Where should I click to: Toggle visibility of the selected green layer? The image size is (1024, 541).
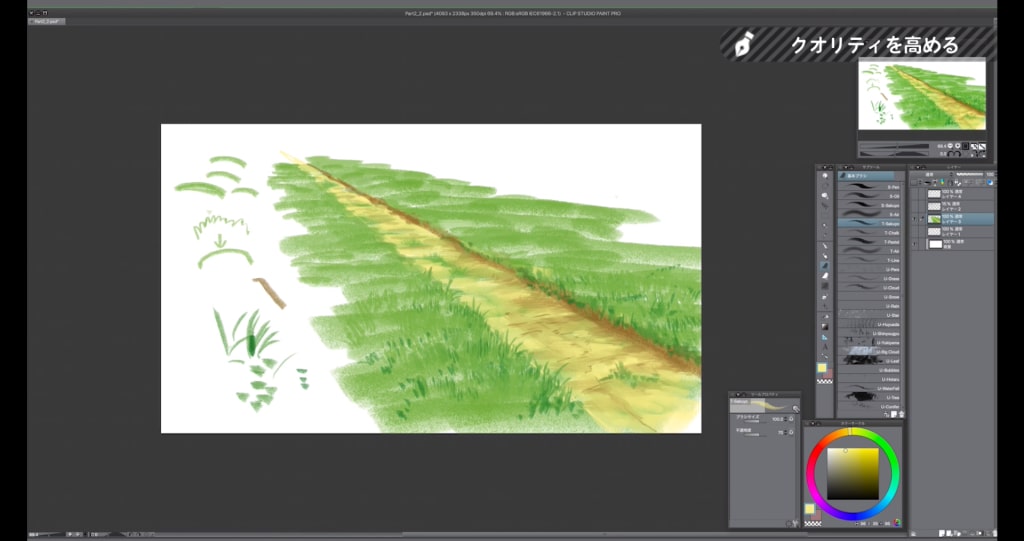point(915,217)
